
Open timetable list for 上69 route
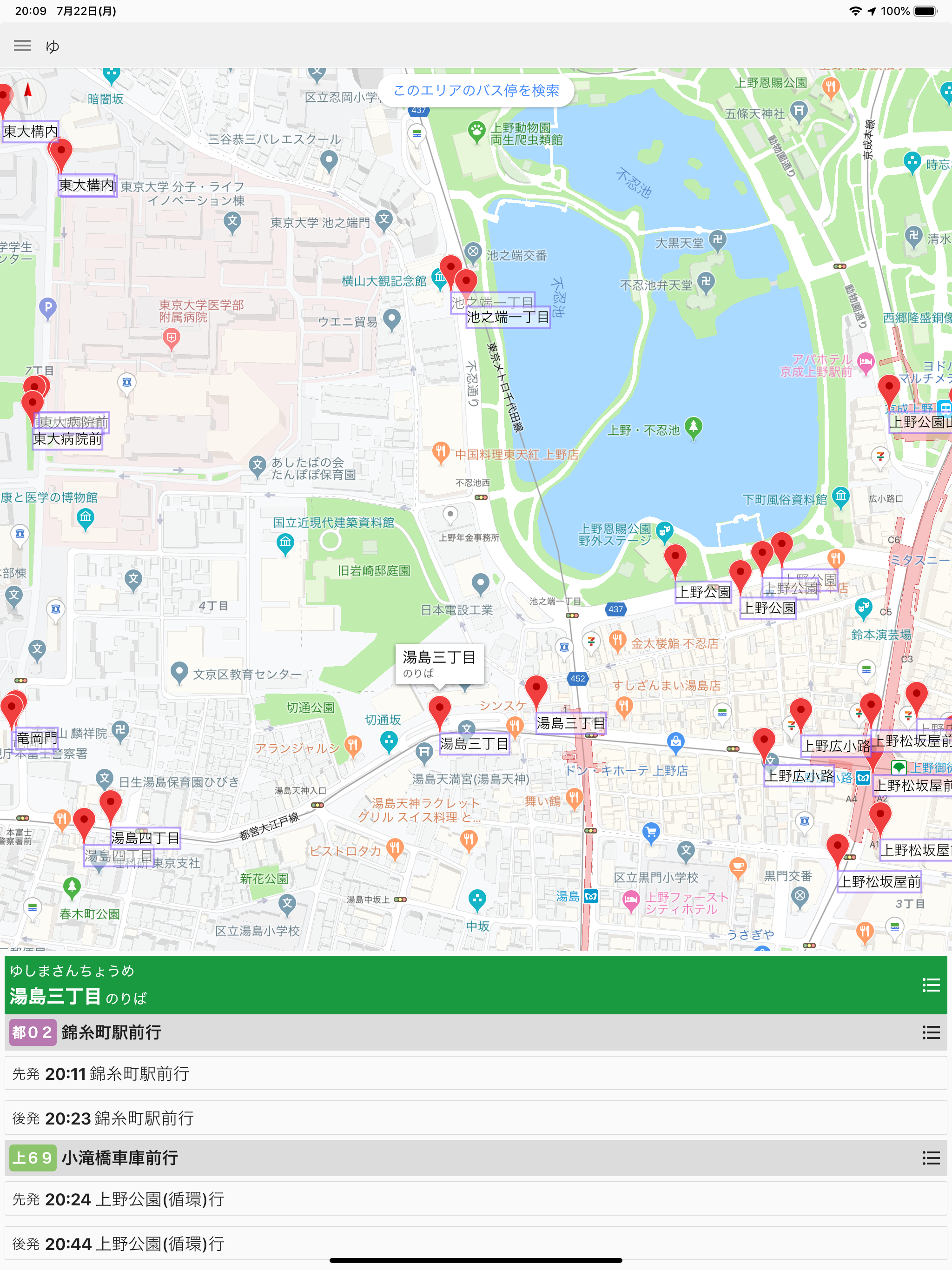click(931, 1158)
